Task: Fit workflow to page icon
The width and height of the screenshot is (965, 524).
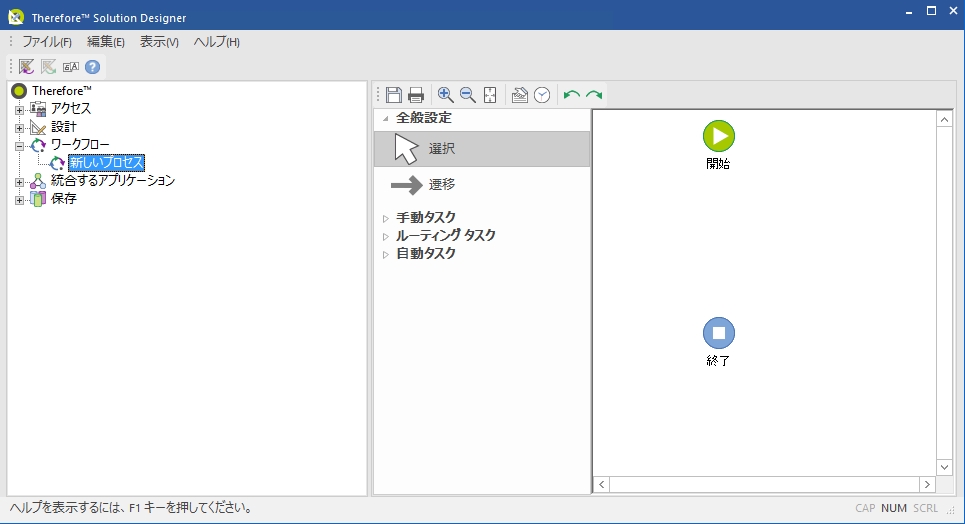Action: coord(490,95)
